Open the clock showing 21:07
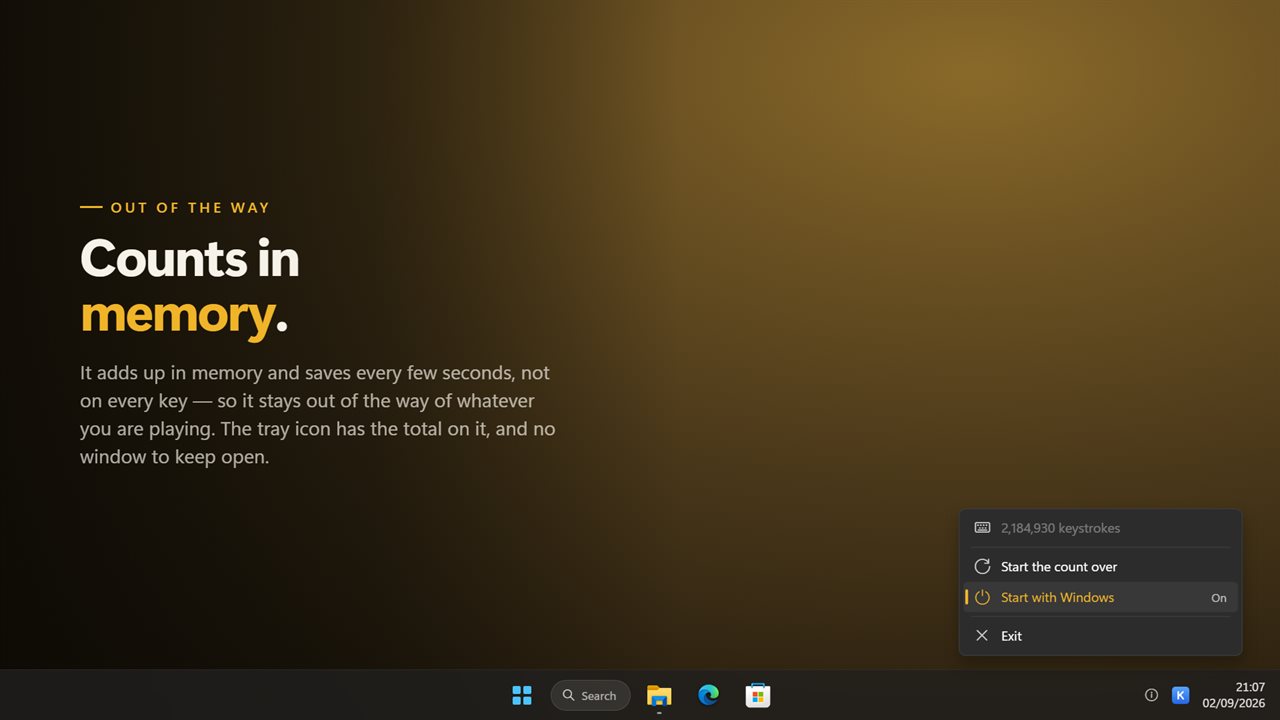Screen dimensions: 1280x720 (x=1234, y=695)
